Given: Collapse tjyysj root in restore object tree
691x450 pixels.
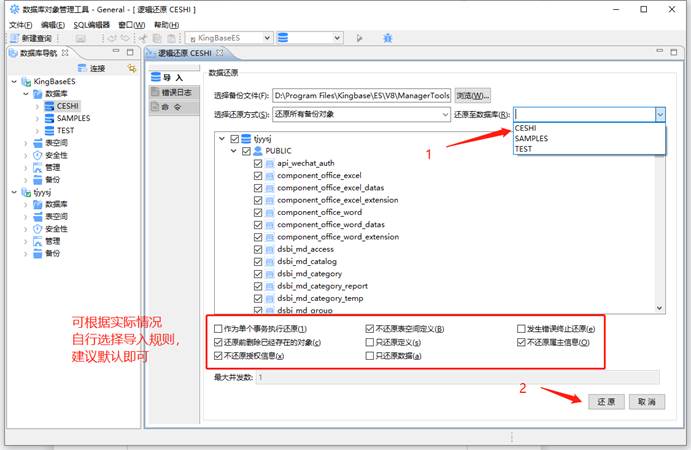Looking at the screenshot, I should click(x=222, y=138).
